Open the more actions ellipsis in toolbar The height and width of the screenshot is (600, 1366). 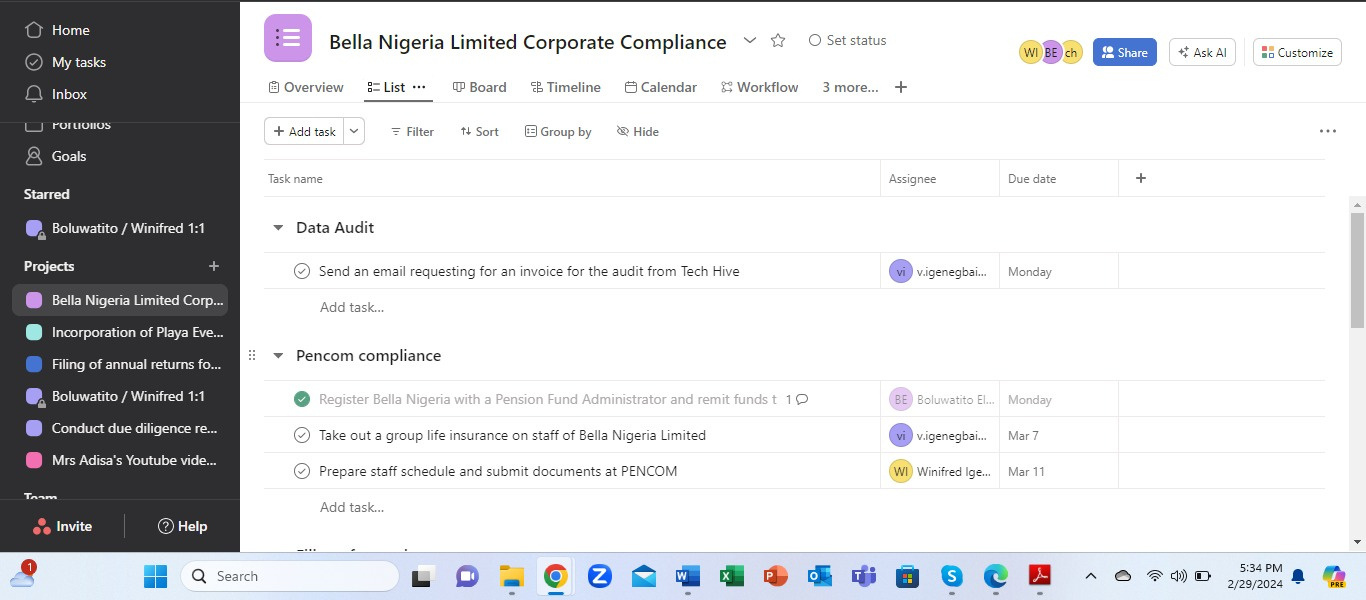pyautogui.click(x=1328, y=131)
